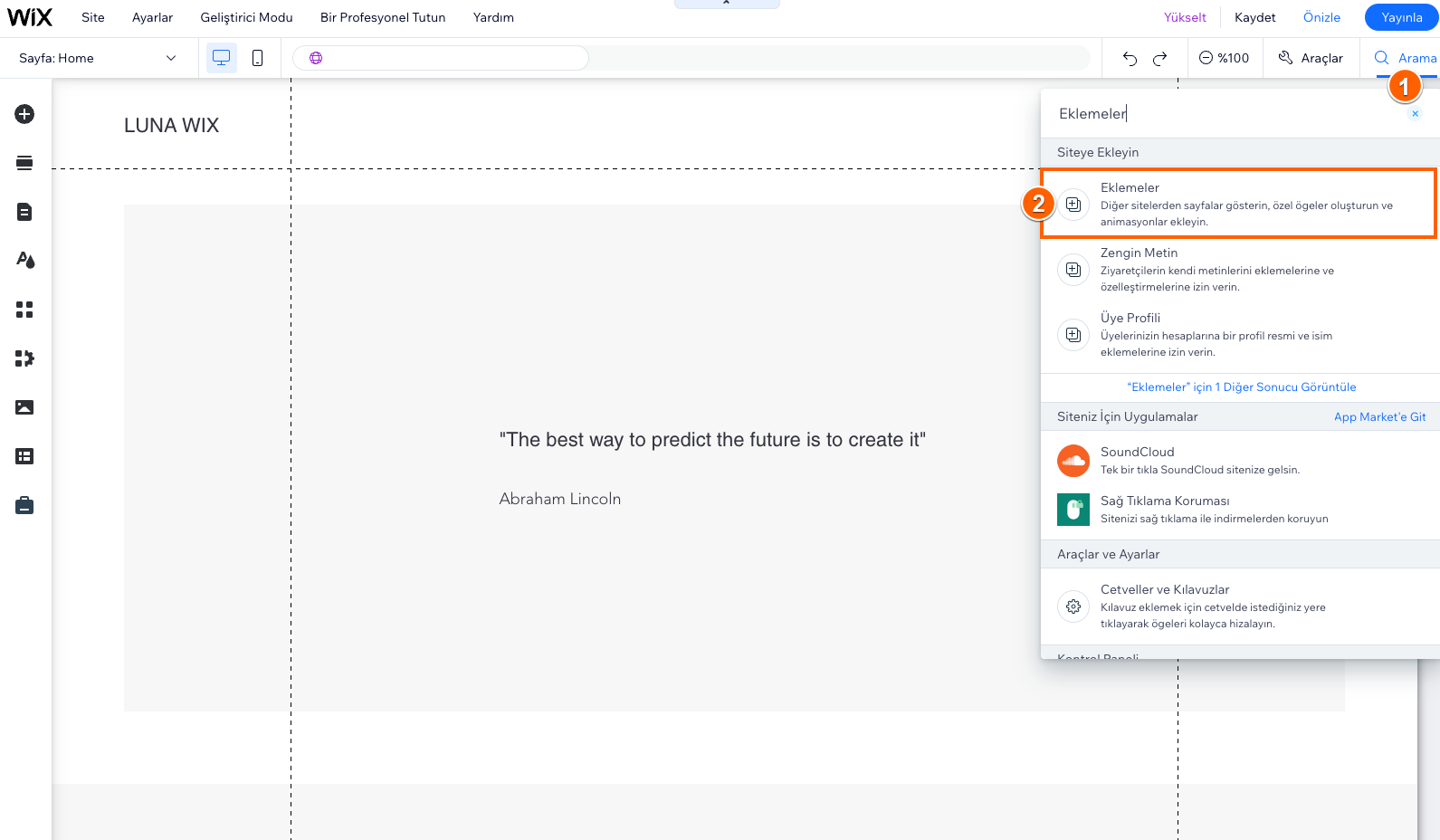Expand the Sayfa: Home page dropdown
1440x840 pixels.
coord(100,58)
